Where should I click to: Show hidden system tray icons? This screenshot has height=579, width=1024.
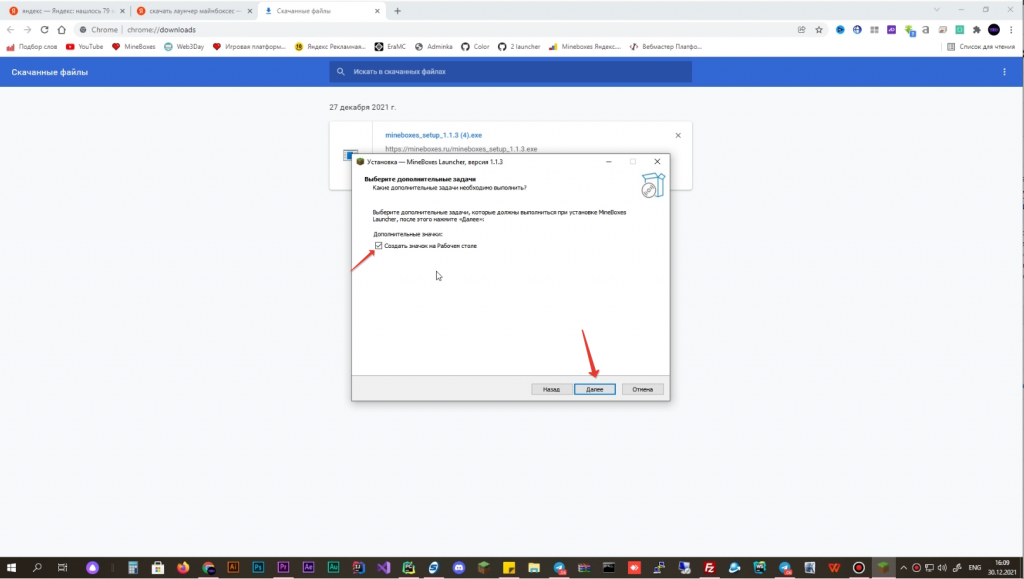tap(903, 567)
